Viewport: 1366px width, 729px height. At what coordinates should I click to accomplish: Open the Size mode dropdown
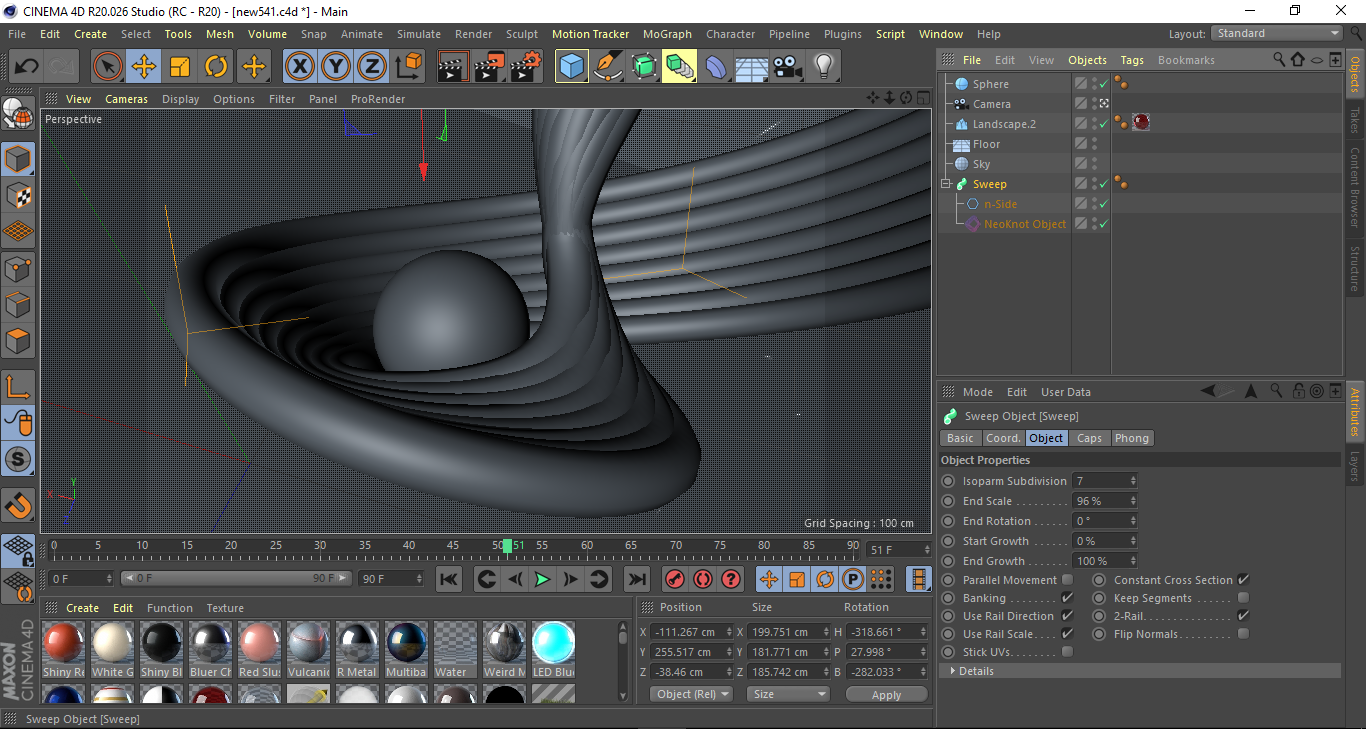789,694
